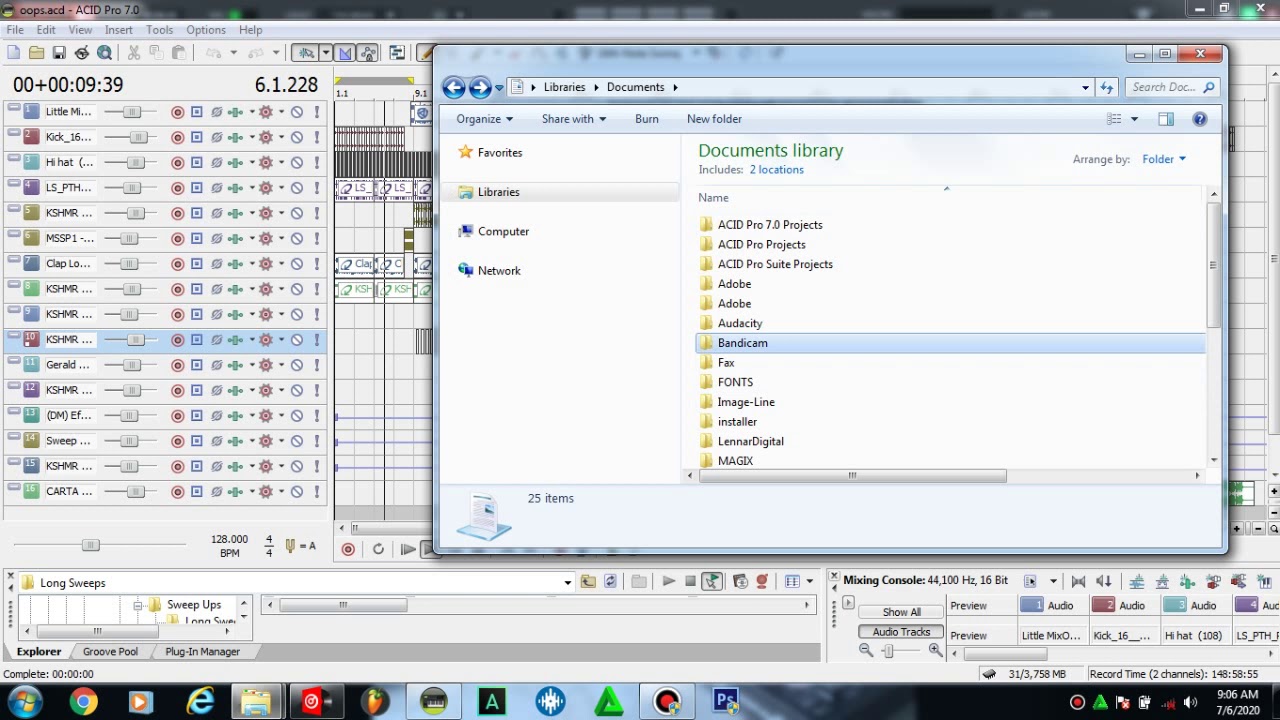Click device settings gear on Sweep track
The height and width of the screenshot is (720, 1280).
pyautogui.click(x=266, y=440)
